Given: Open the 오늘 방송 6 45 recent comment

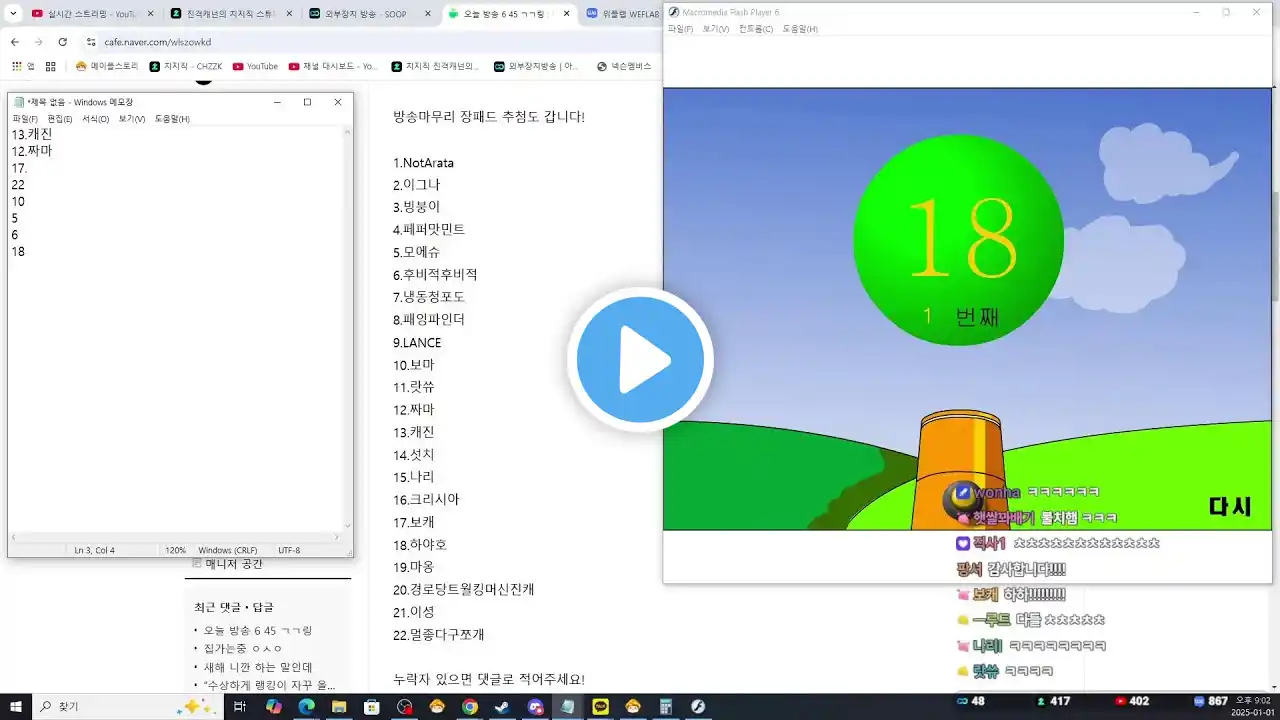Looking at the screenshot, I should coord(258,631).
